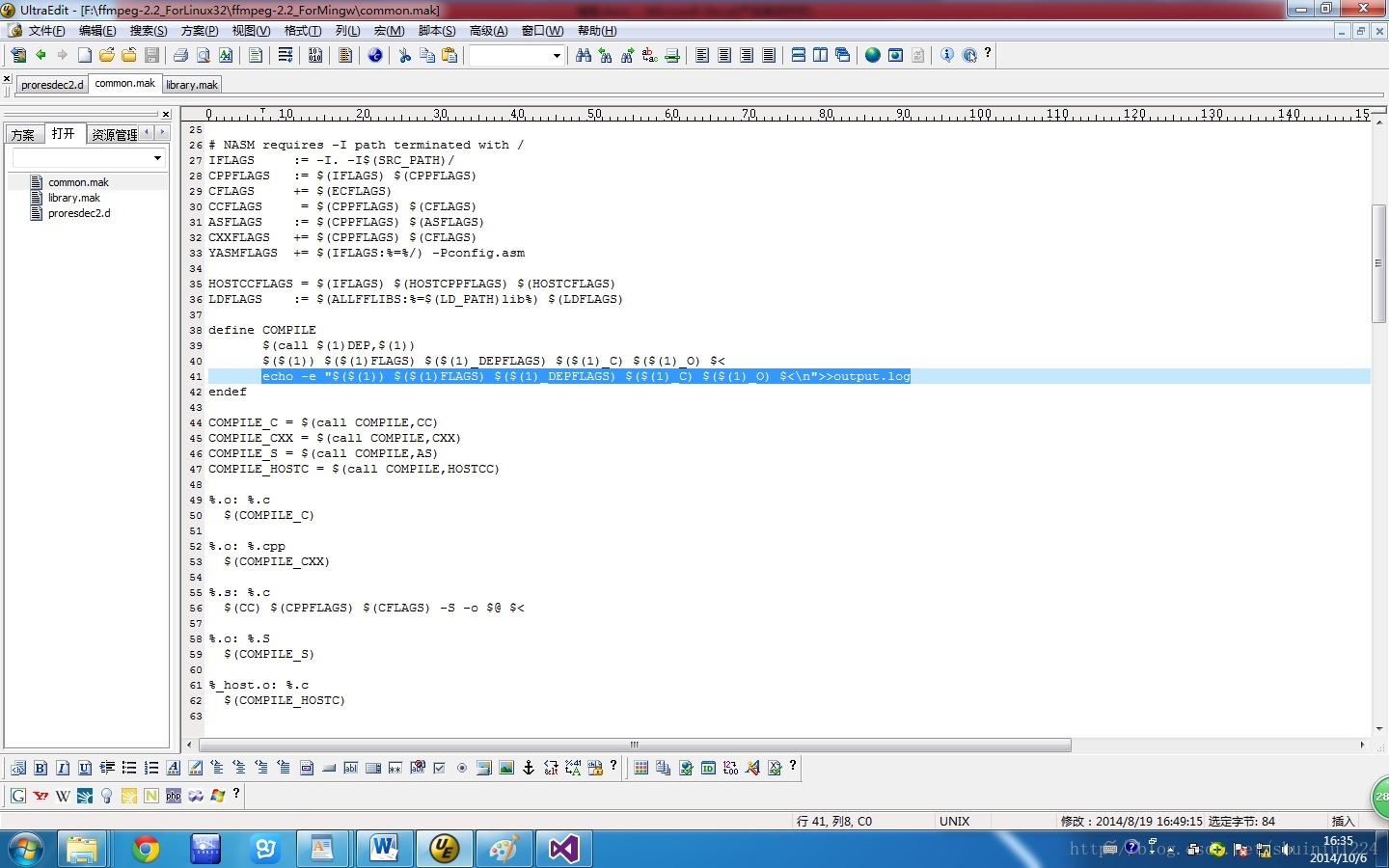Close the file list side panel
Screen dimensions: 1389x868
coord(166,114)
